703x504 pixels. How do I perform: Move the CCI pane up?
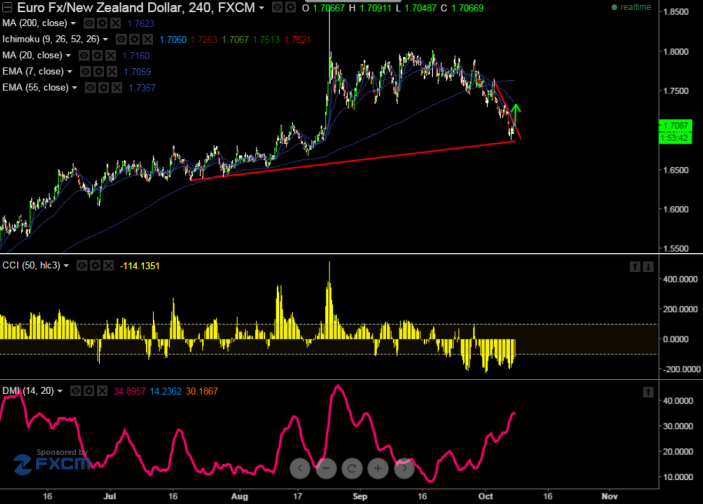click(635, 267)
